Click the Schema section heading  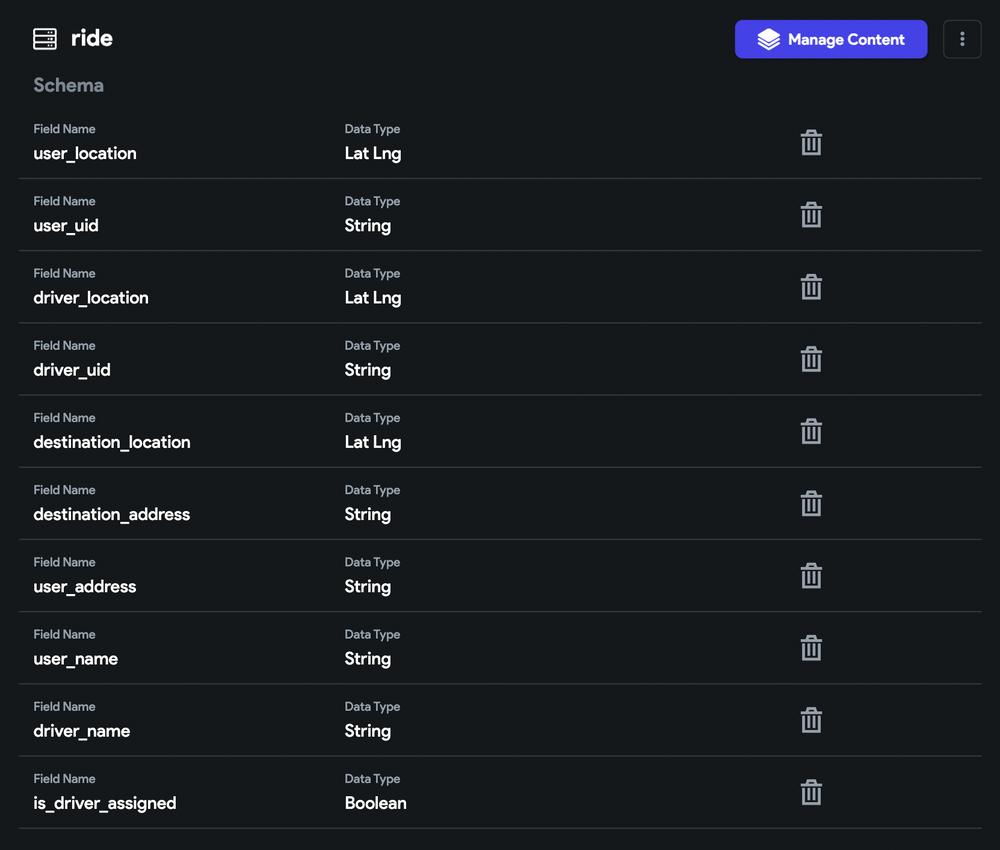point(68,85)
